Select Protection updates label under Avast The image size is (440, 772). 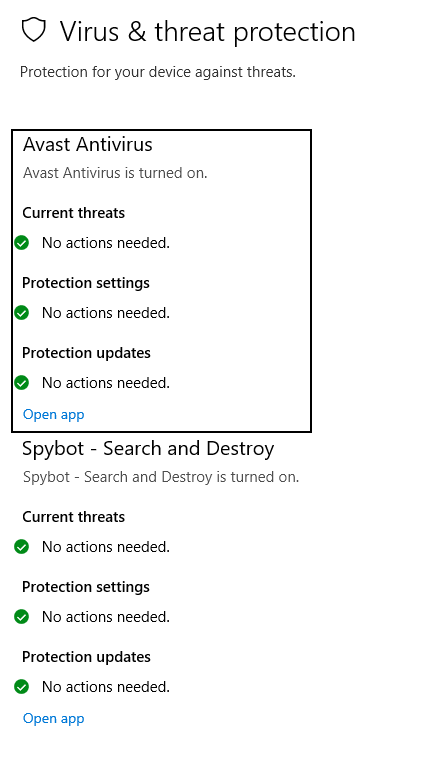[x=87, y=353]
